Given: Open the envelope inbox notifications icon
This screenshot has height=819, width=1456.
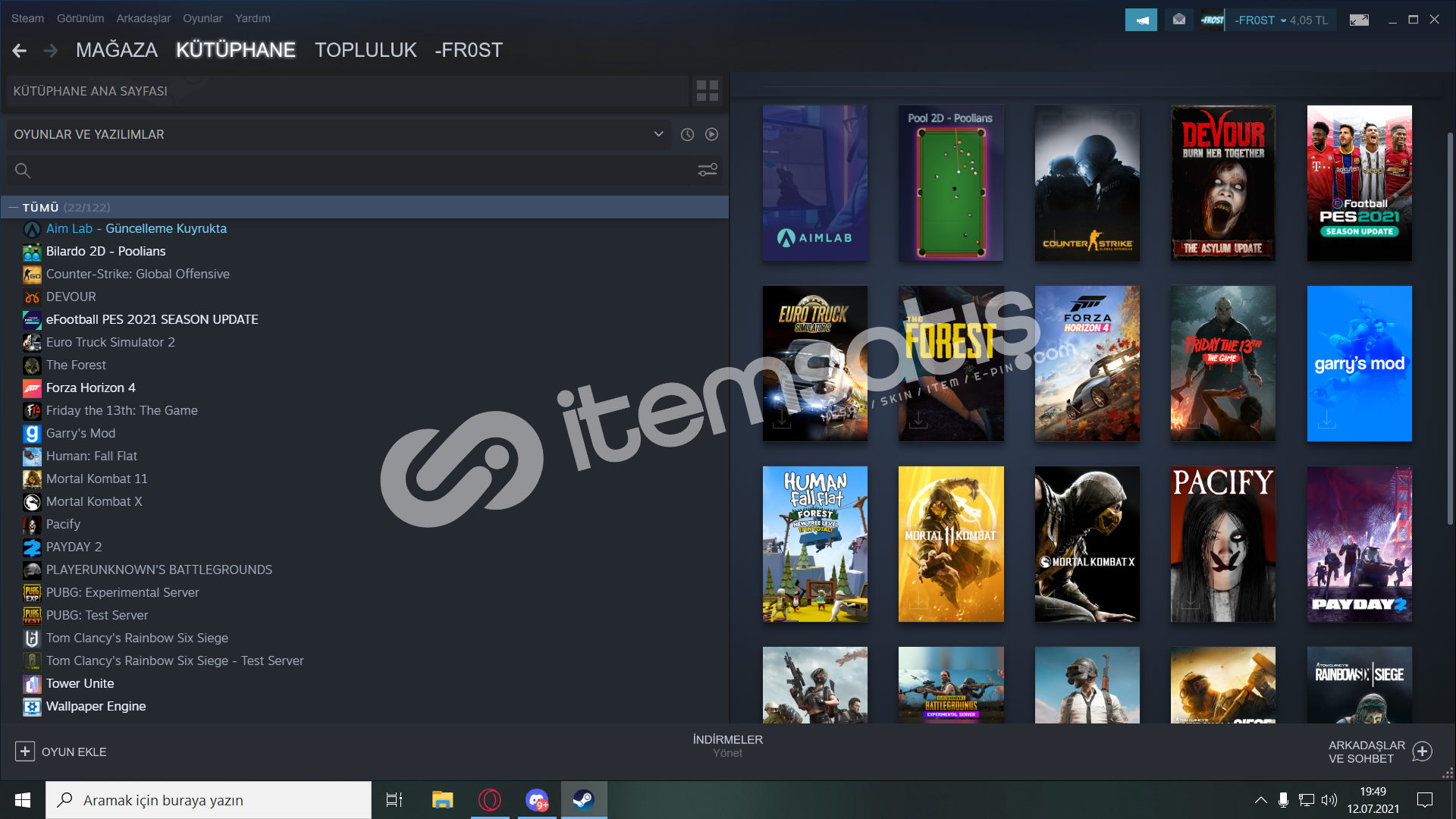Looking at the screenshot, I should pyautogui.click(x=1178, y=20).
